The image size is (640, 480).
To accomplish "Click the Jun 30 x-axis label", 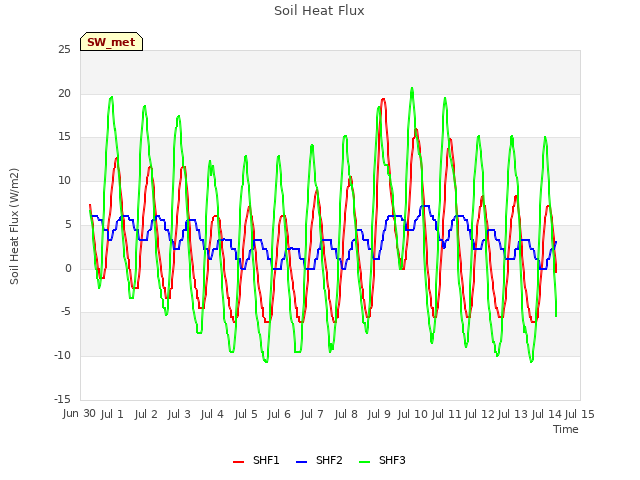I will (79, 414).
